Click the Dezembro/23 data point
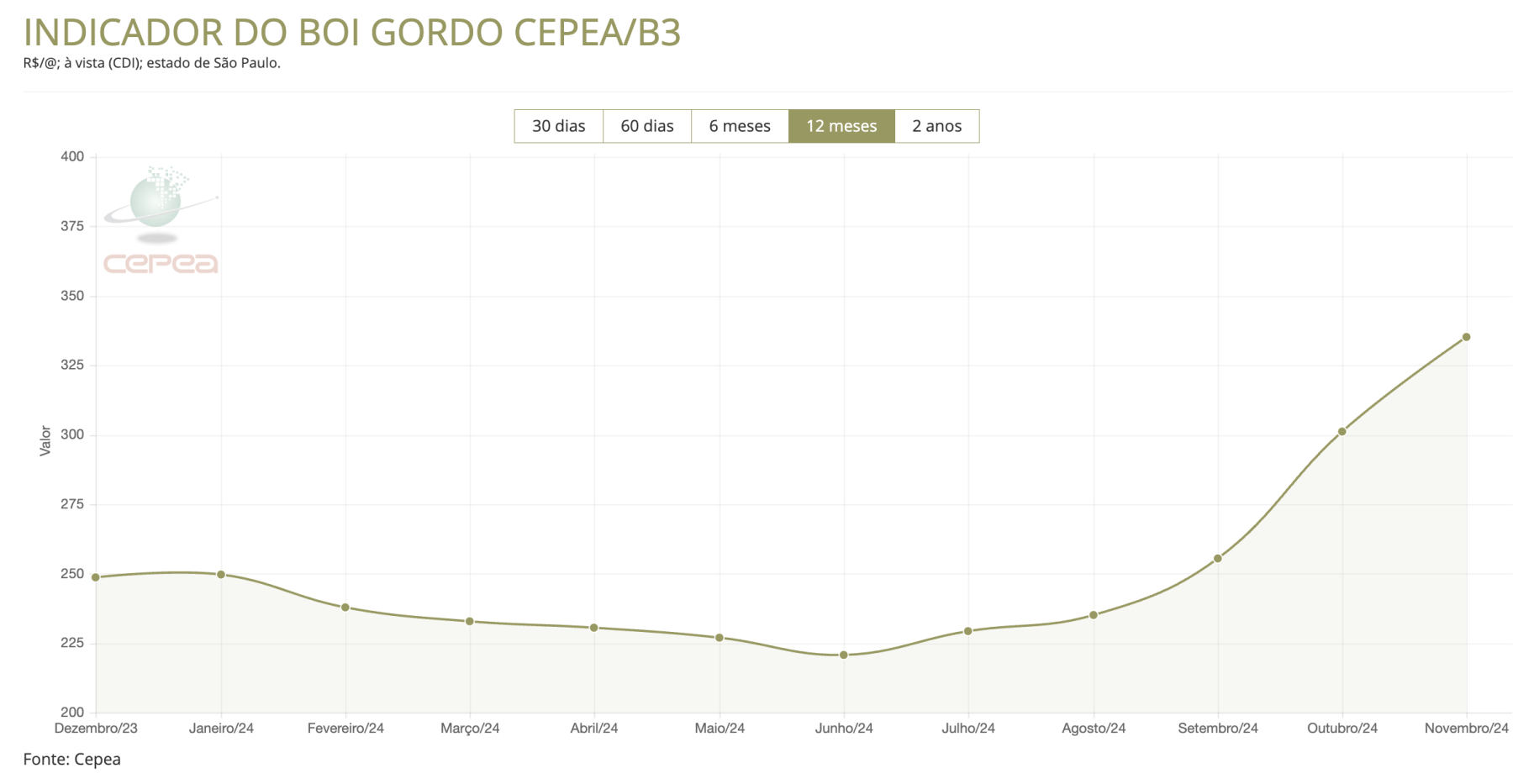This screenshot has height=784, width=1513. 96,577
